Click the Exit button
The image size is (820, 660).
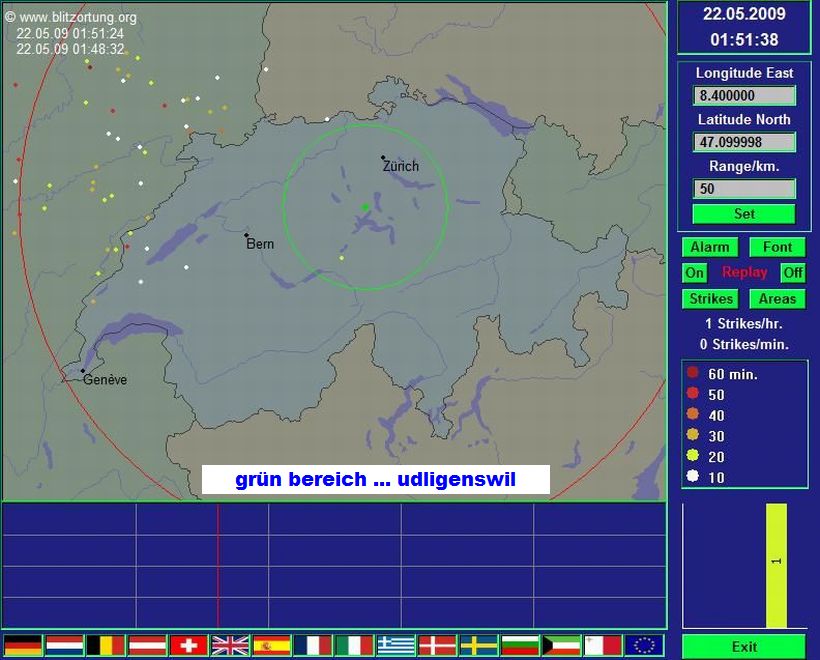(x=744, y=646)
